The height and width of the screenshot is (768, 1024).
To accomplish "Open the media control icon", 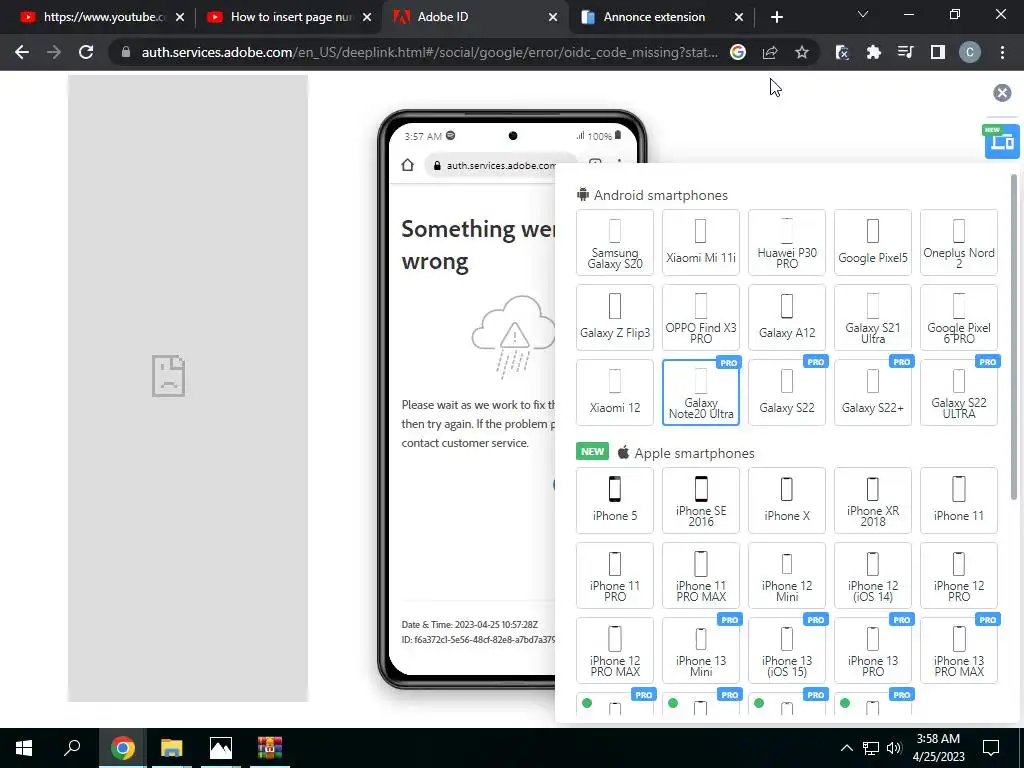I will pos(906,52).
